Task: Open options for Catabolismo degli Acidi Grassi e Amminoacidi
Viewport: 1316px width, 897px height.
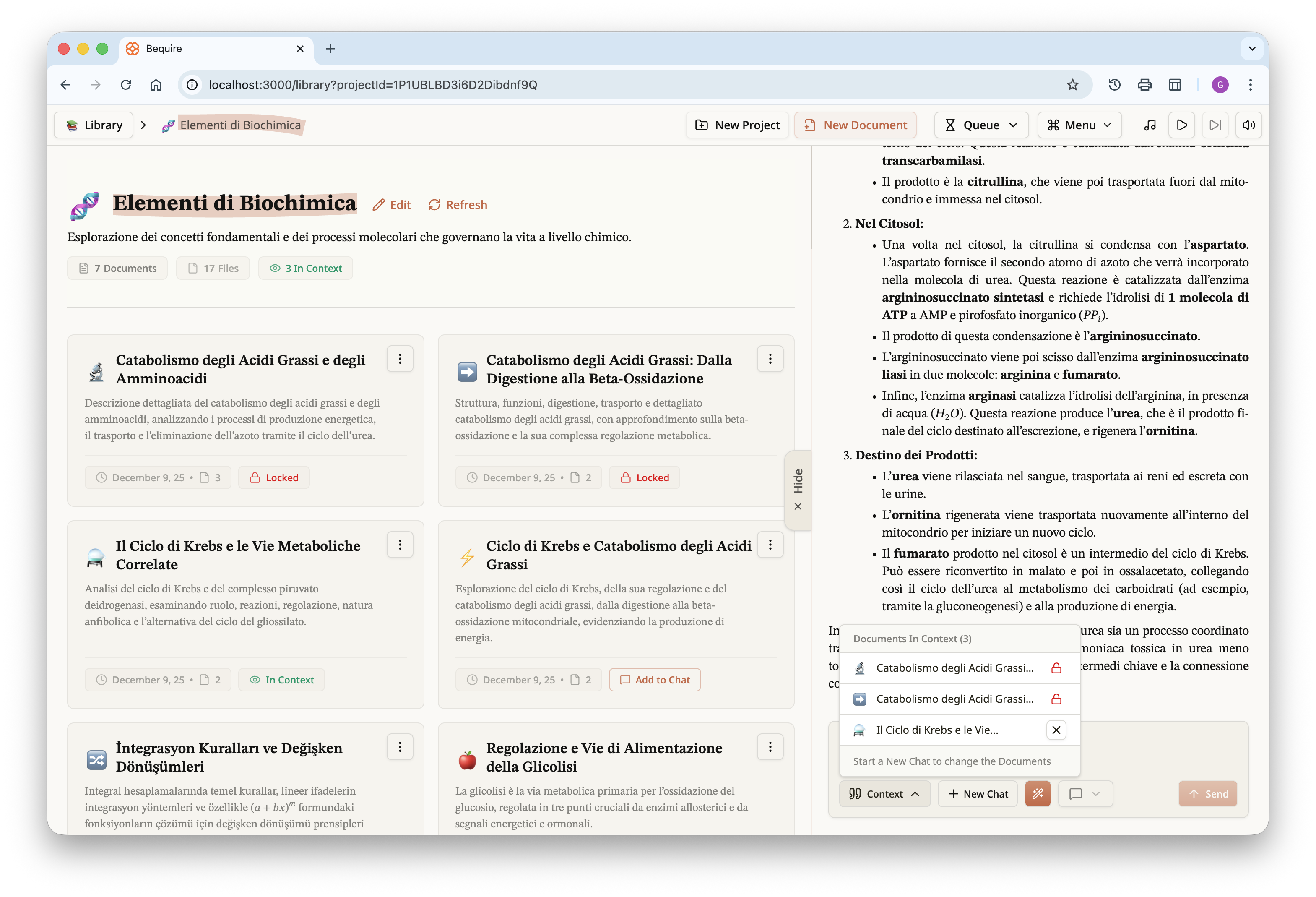Action: pyautogui.click(x=400, y=359)
